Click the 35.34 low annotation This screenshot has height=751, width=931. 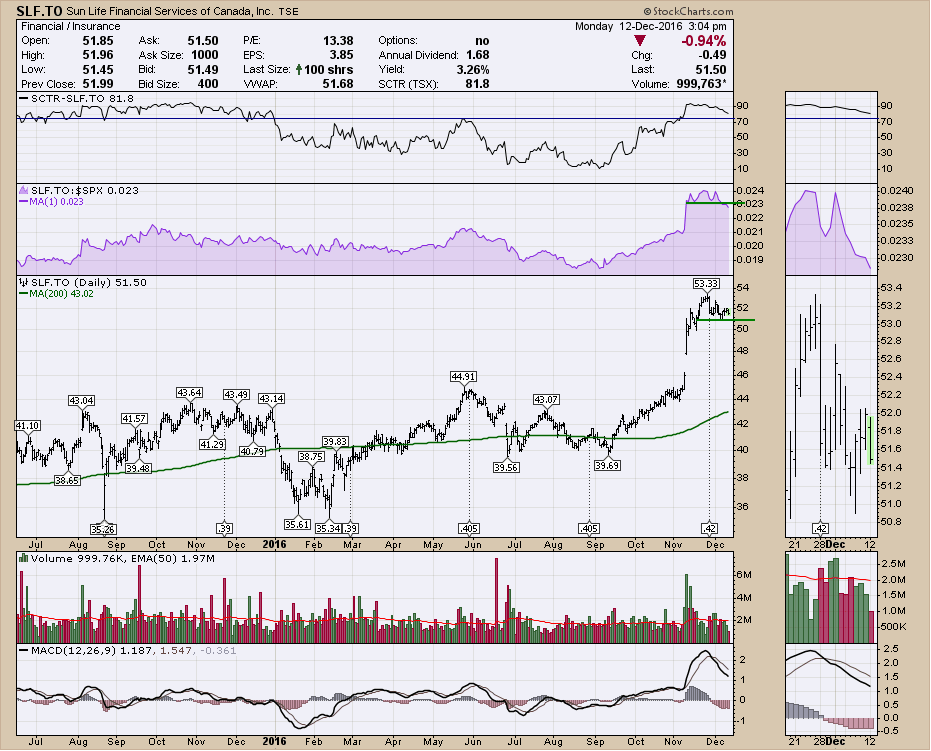[328, 528]
